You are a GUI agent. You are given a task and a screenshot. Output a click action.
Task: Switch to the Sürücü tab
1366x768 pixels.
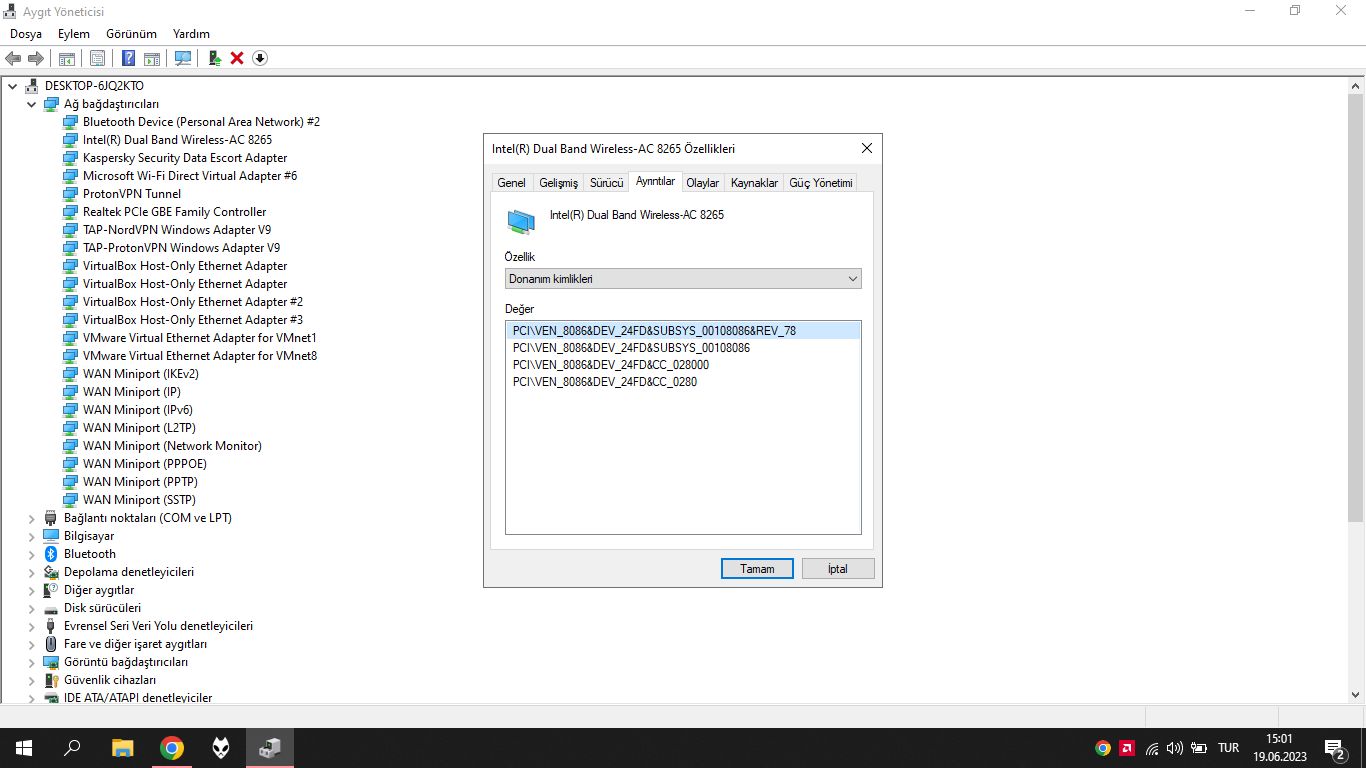coord(606,183)
